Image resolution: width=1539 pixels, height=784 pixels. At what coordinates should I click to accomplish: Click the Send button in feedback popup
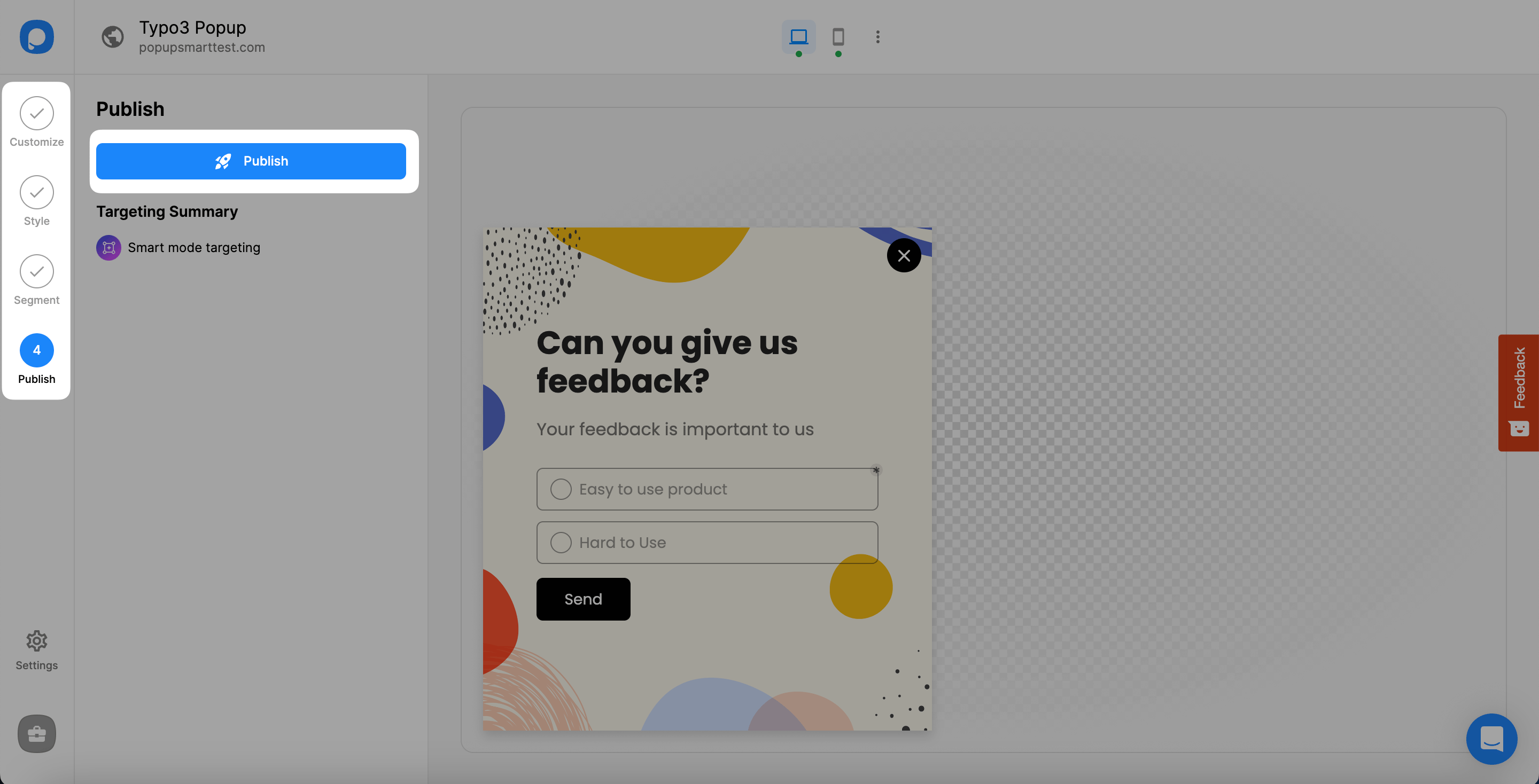tap(583, 599)
